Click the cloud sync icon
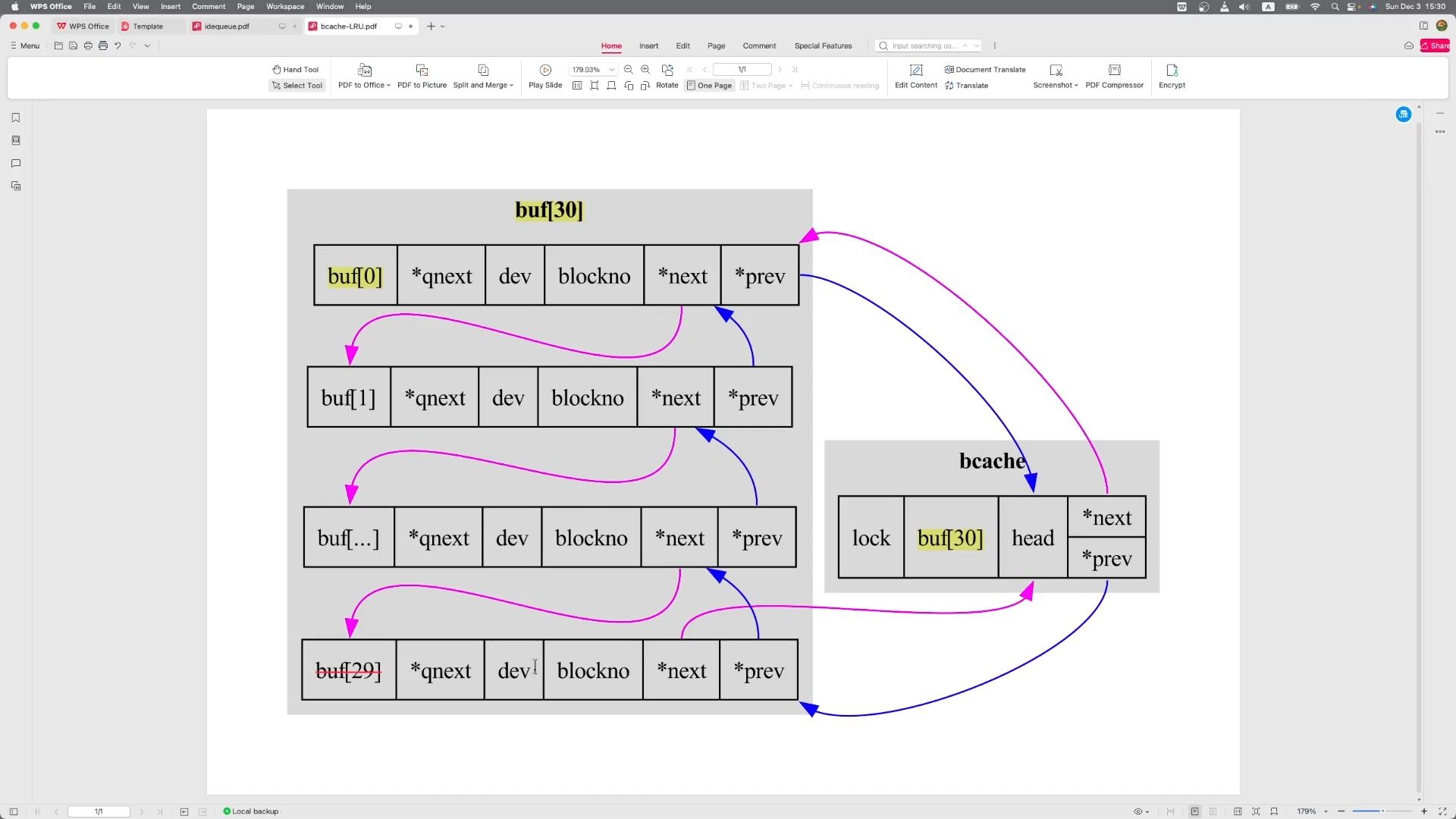 click(1409, 46)
